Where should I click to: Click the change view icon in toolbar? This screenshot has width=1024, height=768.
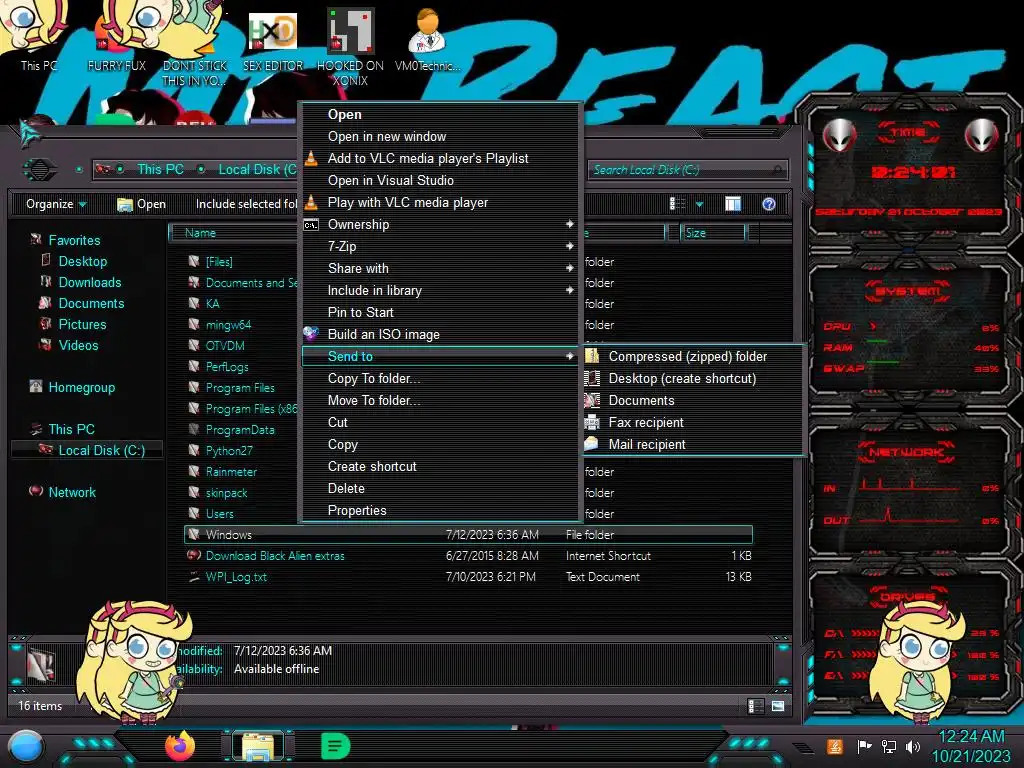[x=678, y=204]
